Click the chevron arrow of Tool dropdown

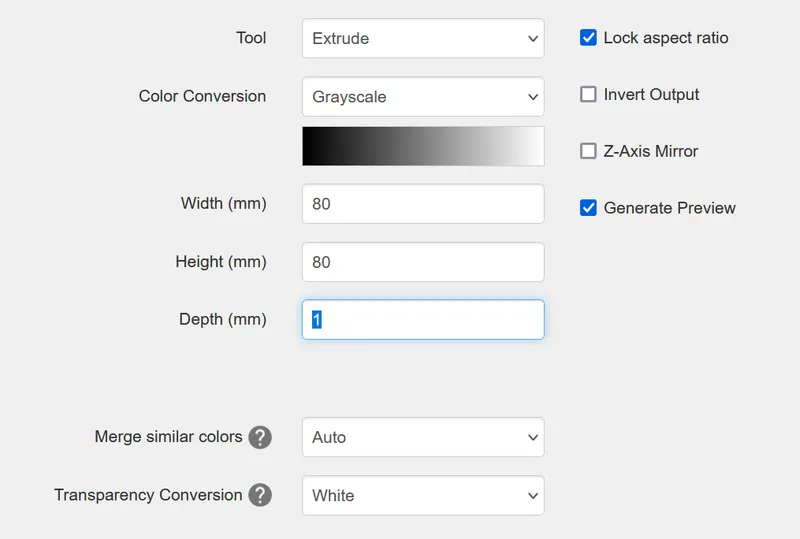point(533,39)
